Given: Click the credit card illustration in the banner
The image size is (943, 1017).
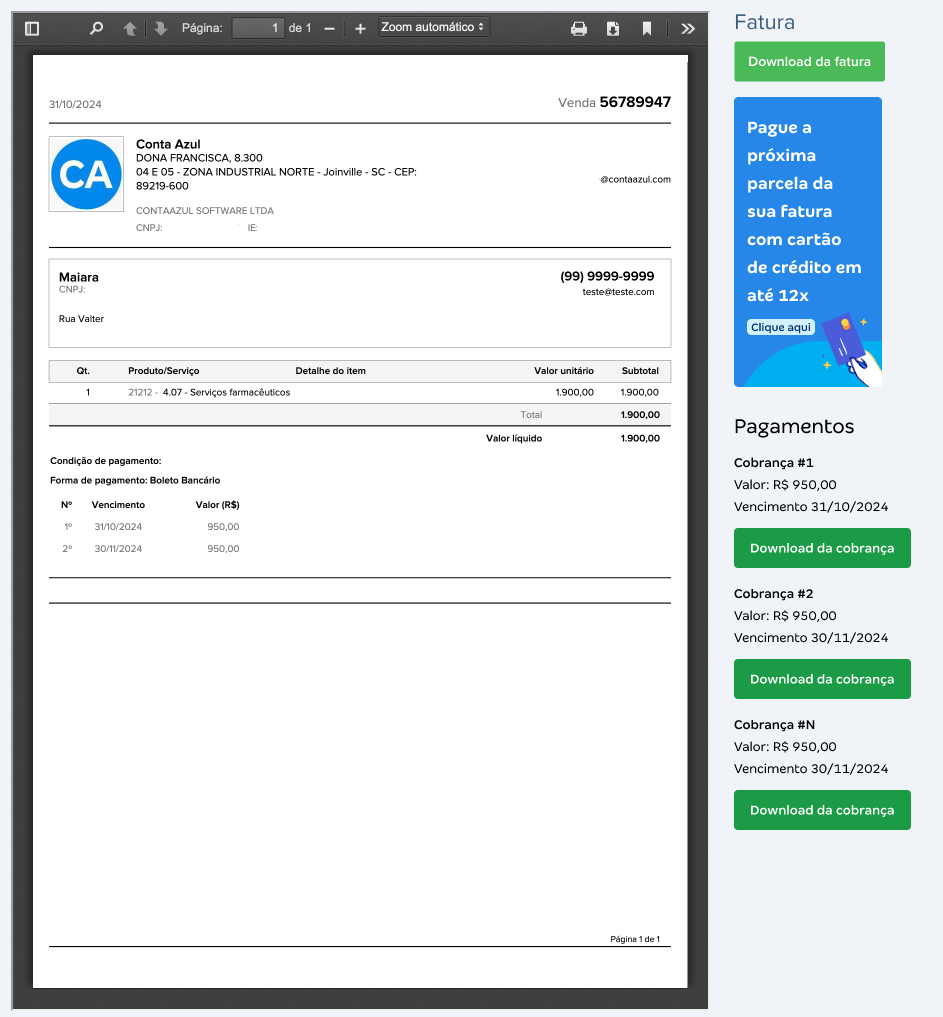Looking at the screenshot, I should (x=852, y=347).
